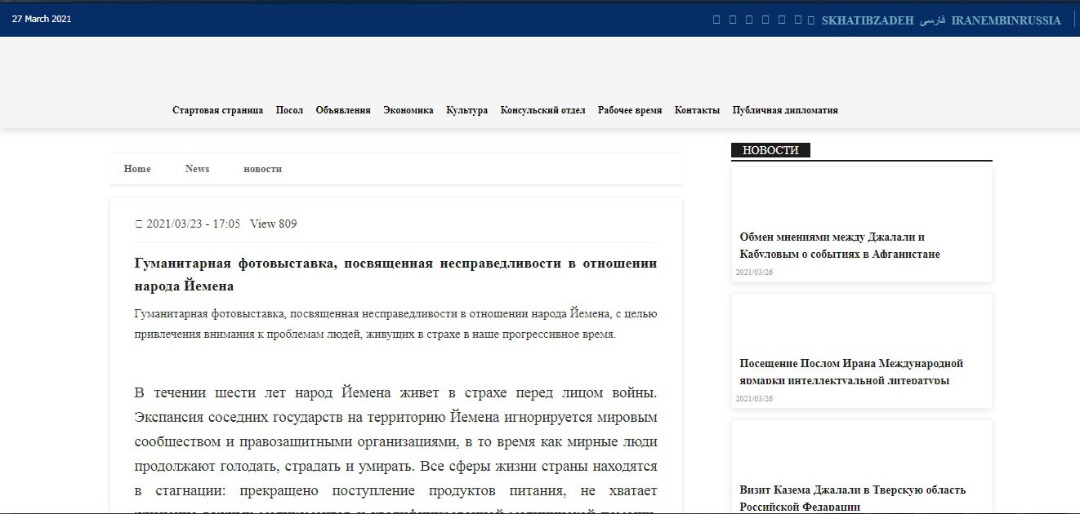Open the Стартовая страница menu item
This screenshot has width=1080, height=514.
pos(217,110)
